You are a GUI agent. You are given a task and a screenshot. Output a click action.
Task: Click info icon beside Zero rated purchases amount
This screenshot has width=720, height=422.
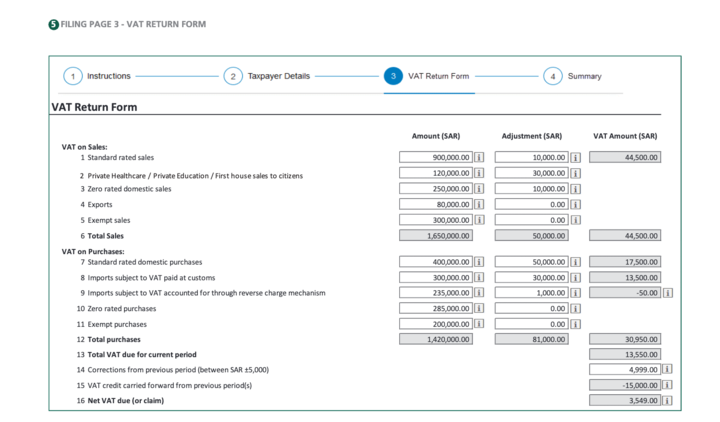479,309
